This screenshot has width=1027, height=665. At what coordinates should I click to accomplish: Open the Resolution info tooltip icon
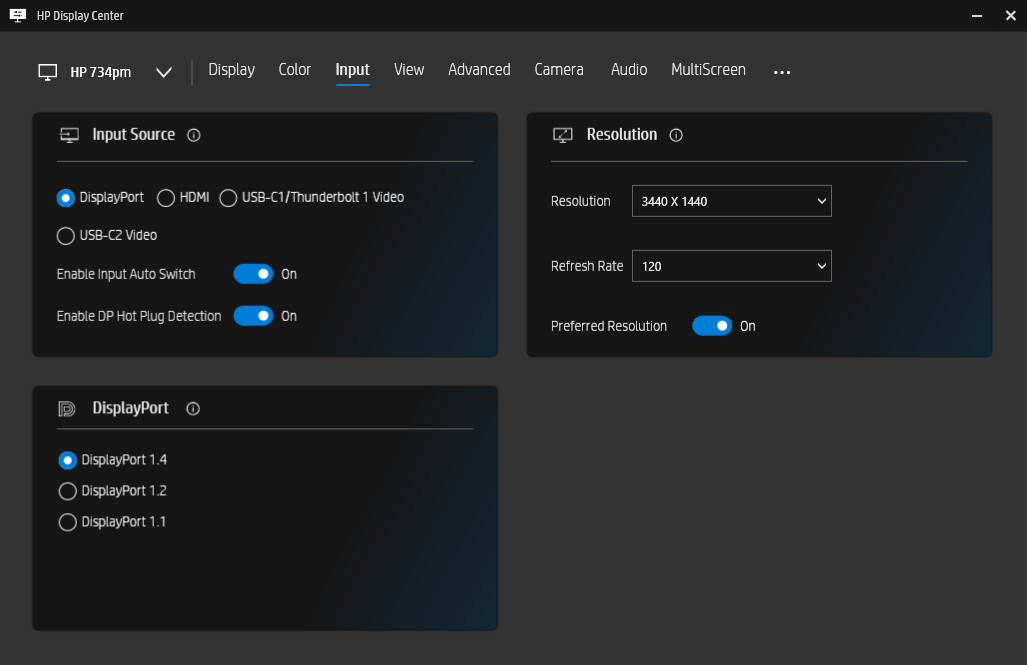(676, 135)
